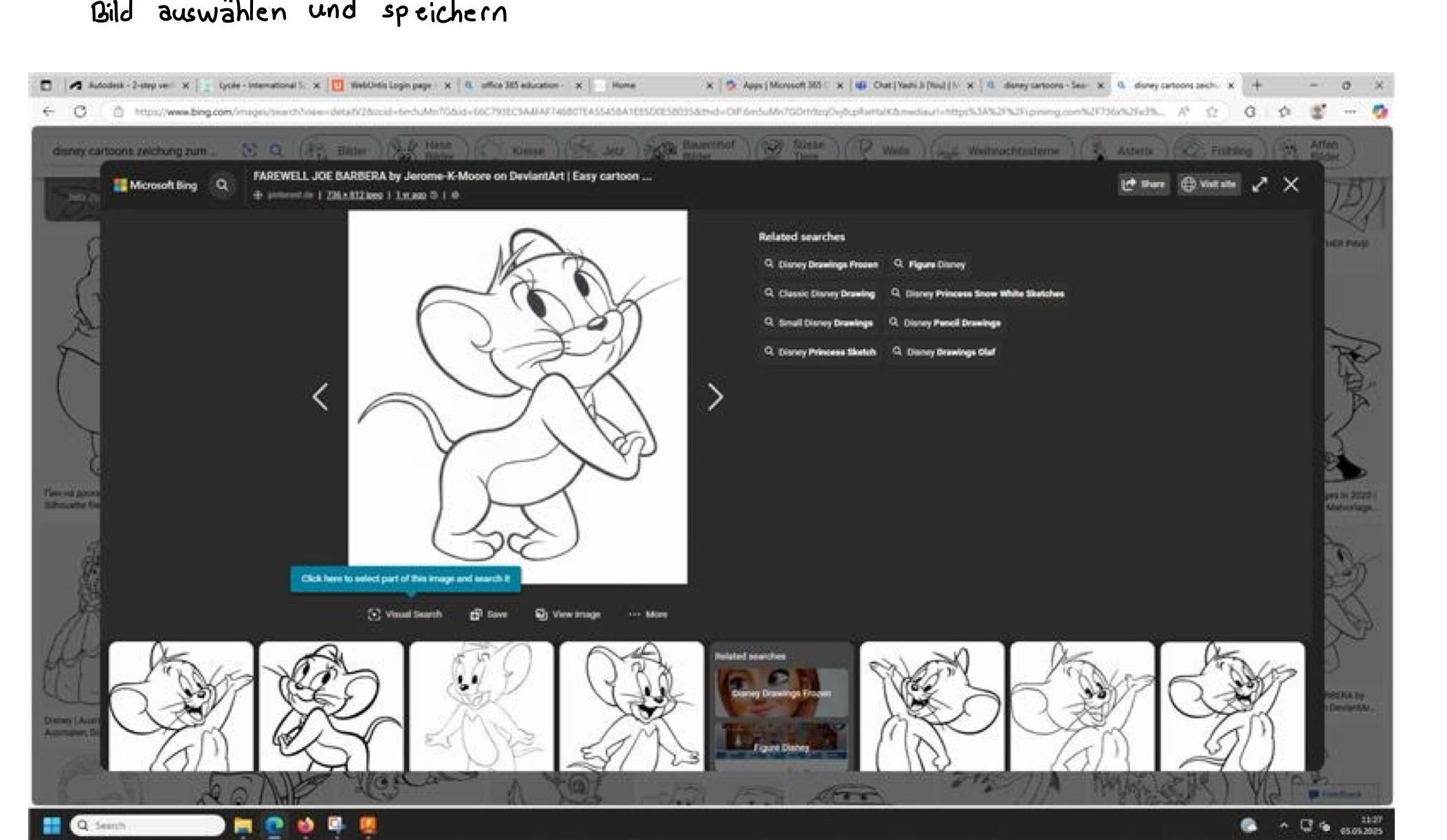Go to the next image arrow
Screen dimensions: 1447x840
click(715, 397)
